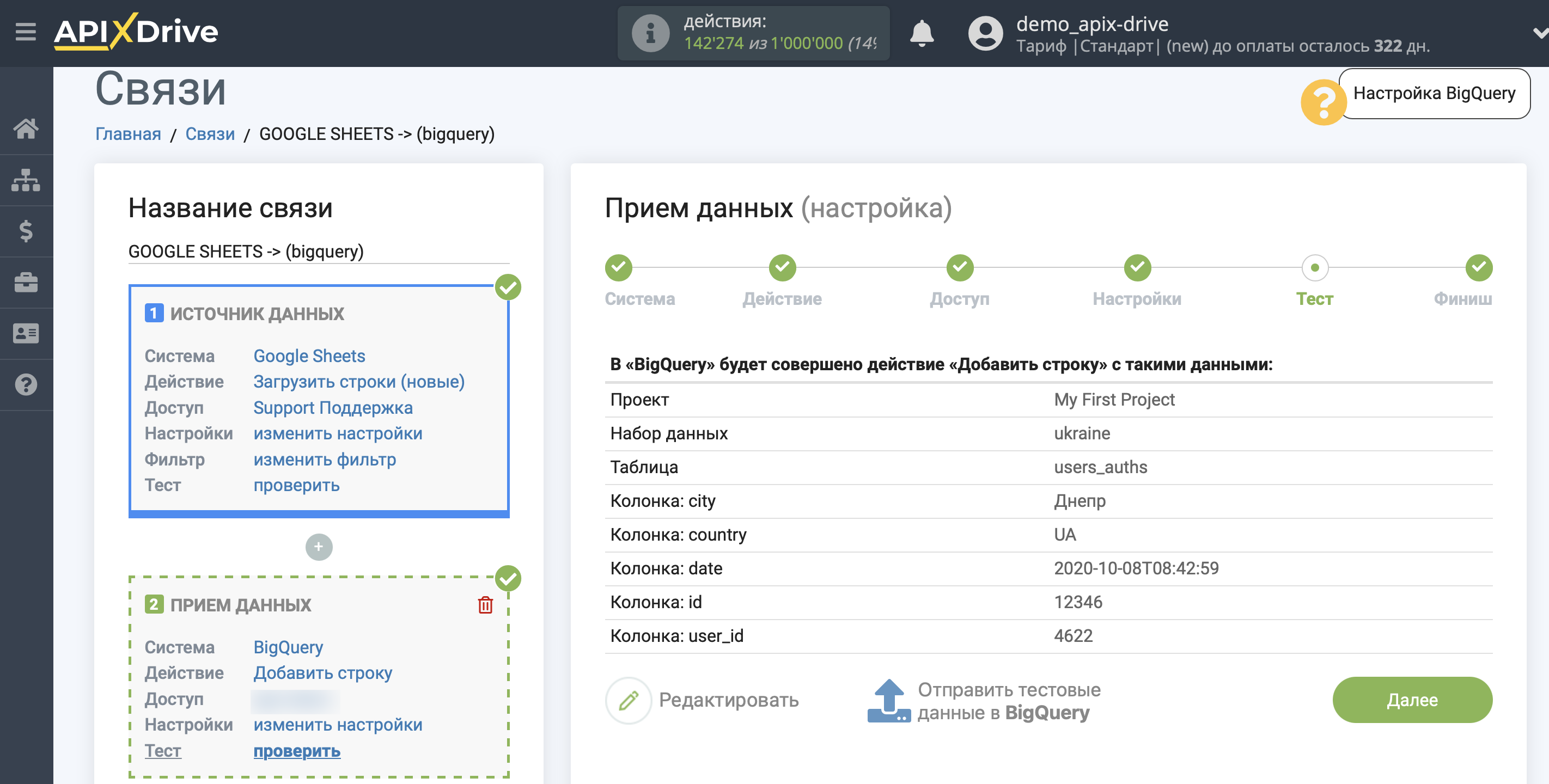Edit the connection name field
Screen dimensions: 1549x784
click(x=319, y=252)
